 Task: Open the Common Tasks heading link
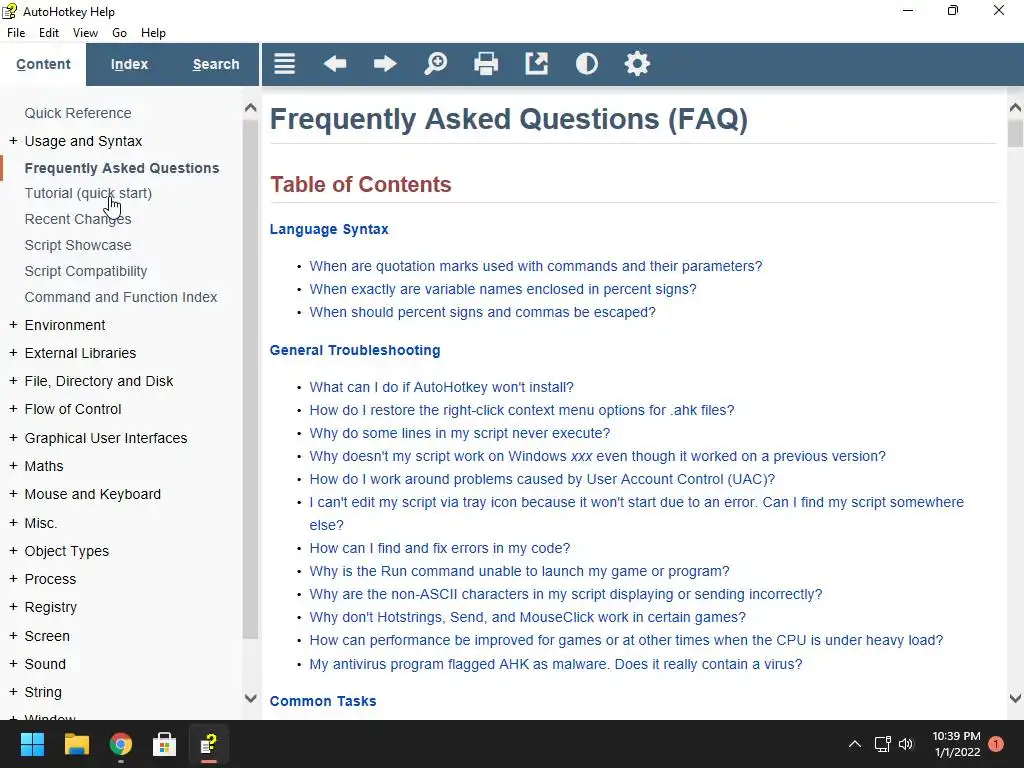(x=323, y=701)
